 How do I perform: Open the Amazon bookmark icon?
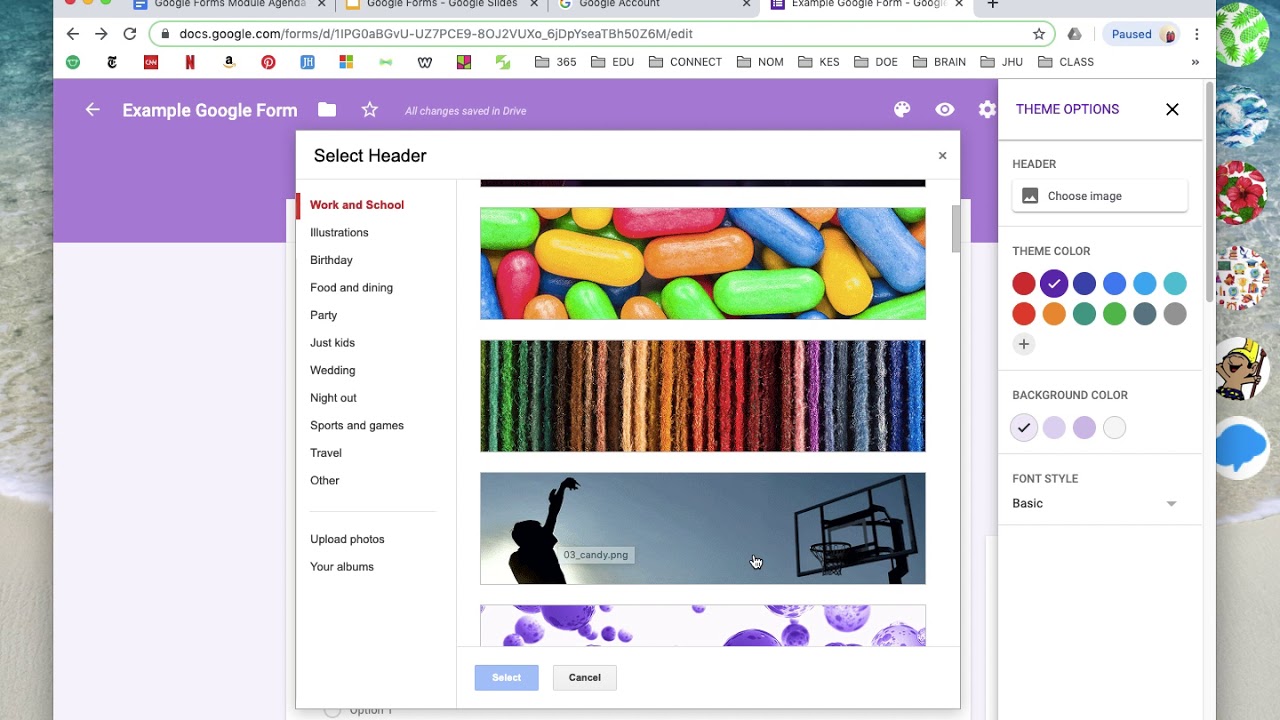tap(229, 62)
